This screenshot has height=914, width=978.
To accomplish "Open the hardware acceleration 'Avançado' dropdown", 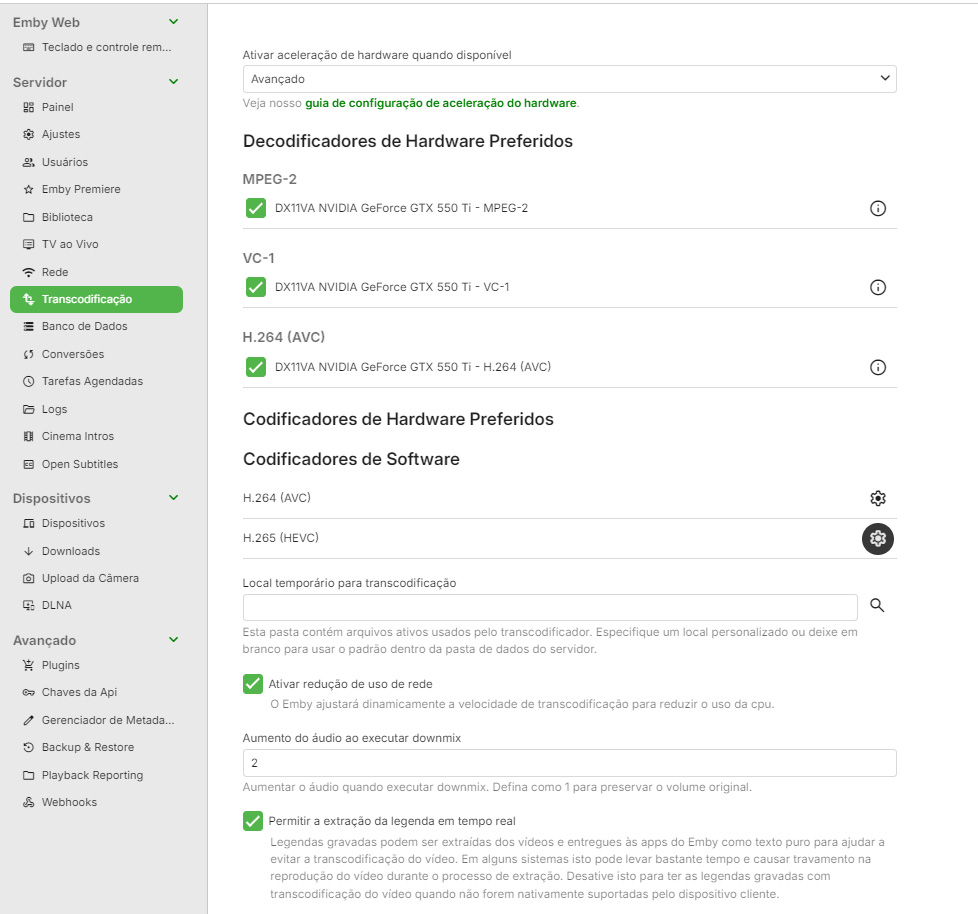I will coord(569,79).
